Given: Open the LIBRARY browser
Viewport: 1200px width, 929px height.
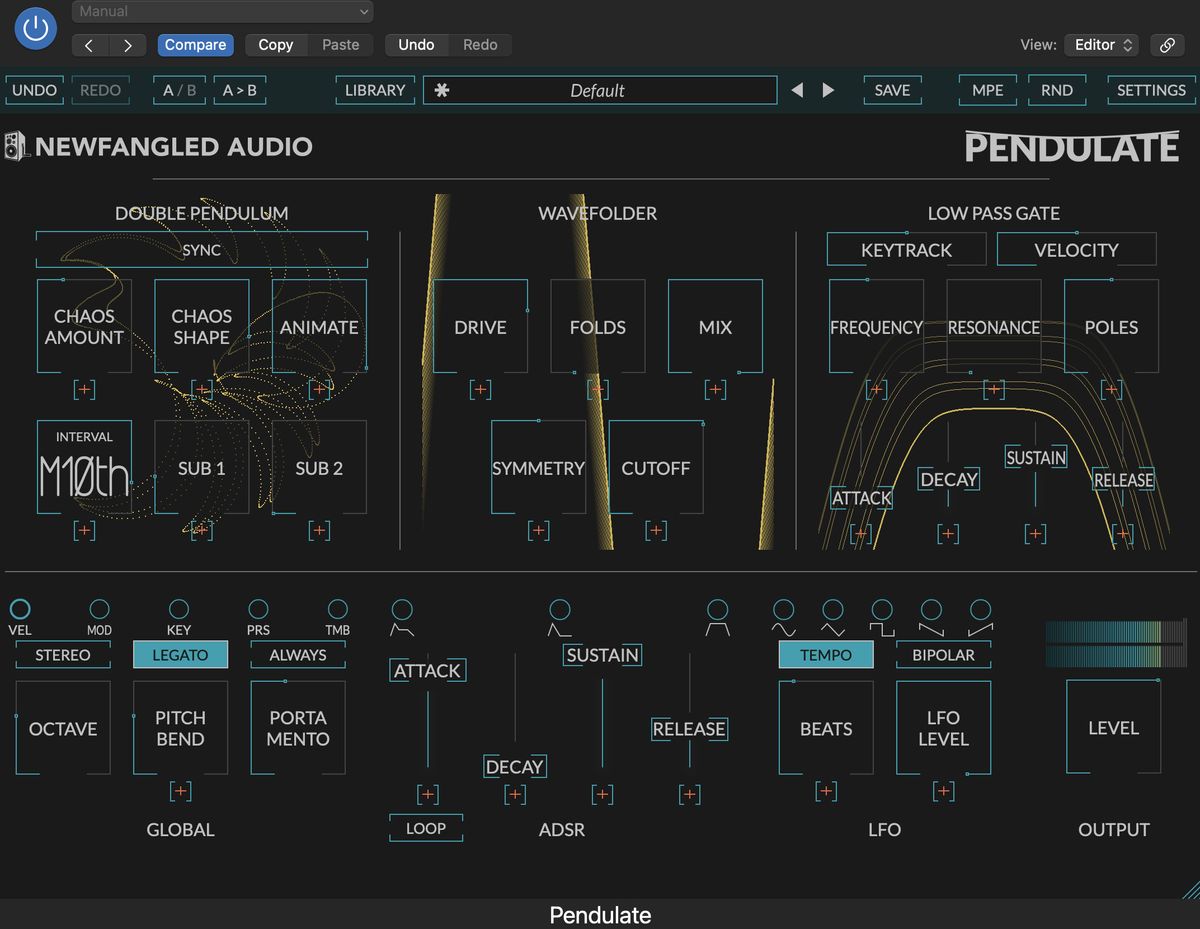Looking at the screenshot, I should point(375,90).
